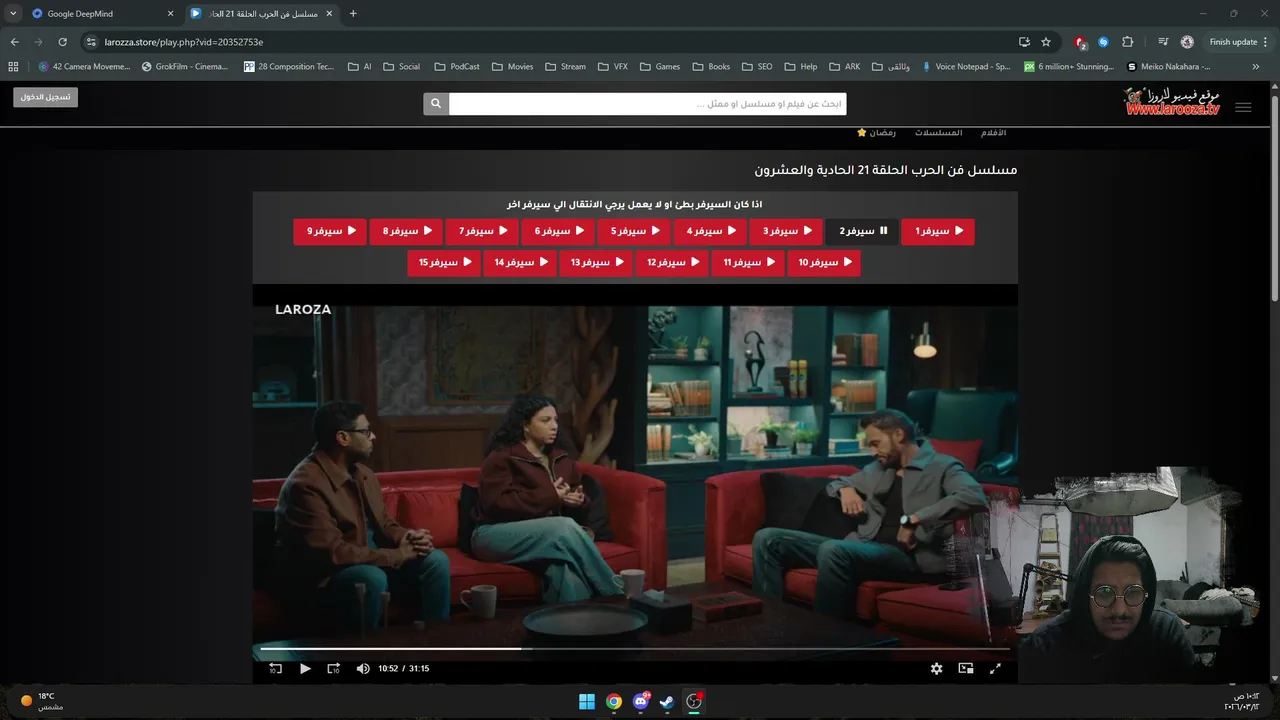Viewport: 1280px width, 720px height.
Task: Switch to server سيرفر 14
Action: tap(520, 263)
